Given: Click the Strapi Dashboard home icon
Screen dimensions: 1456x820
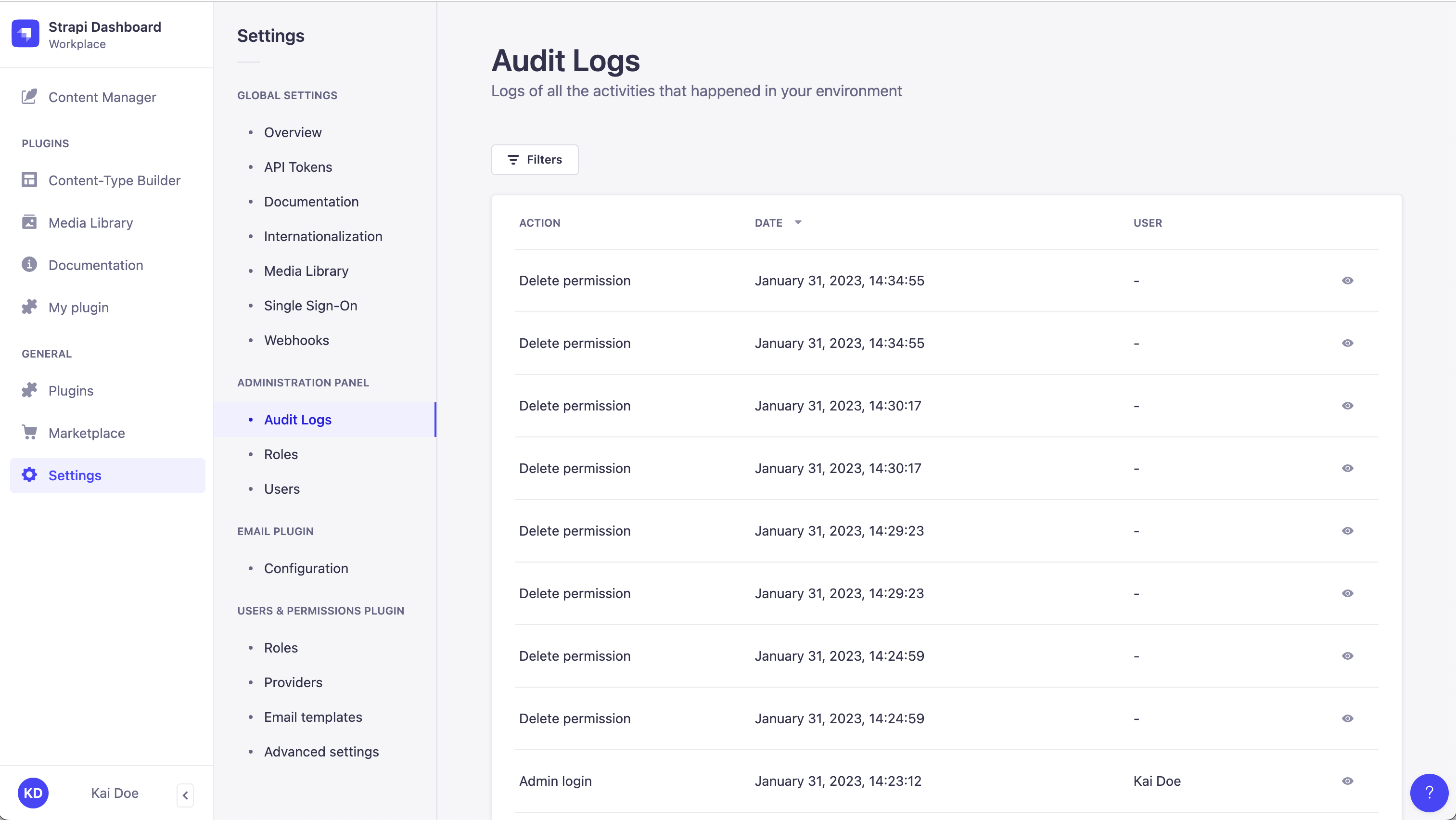Looking at the screenshot, I should (26, 33).
